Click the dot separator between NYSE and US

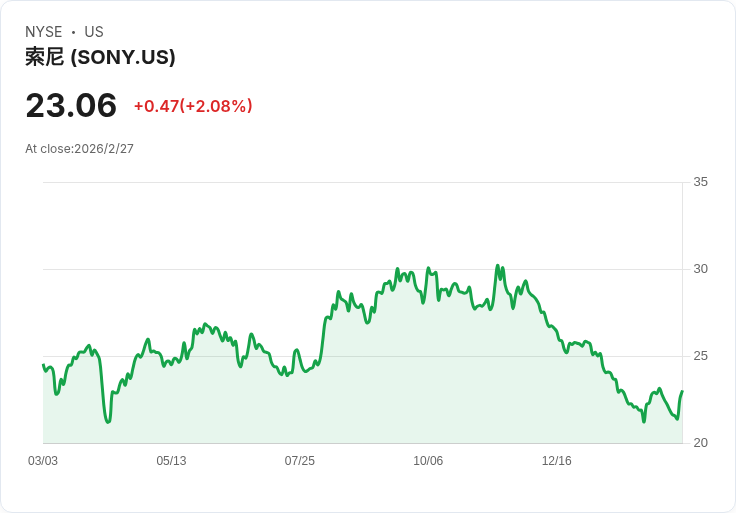tap(74, 32)
